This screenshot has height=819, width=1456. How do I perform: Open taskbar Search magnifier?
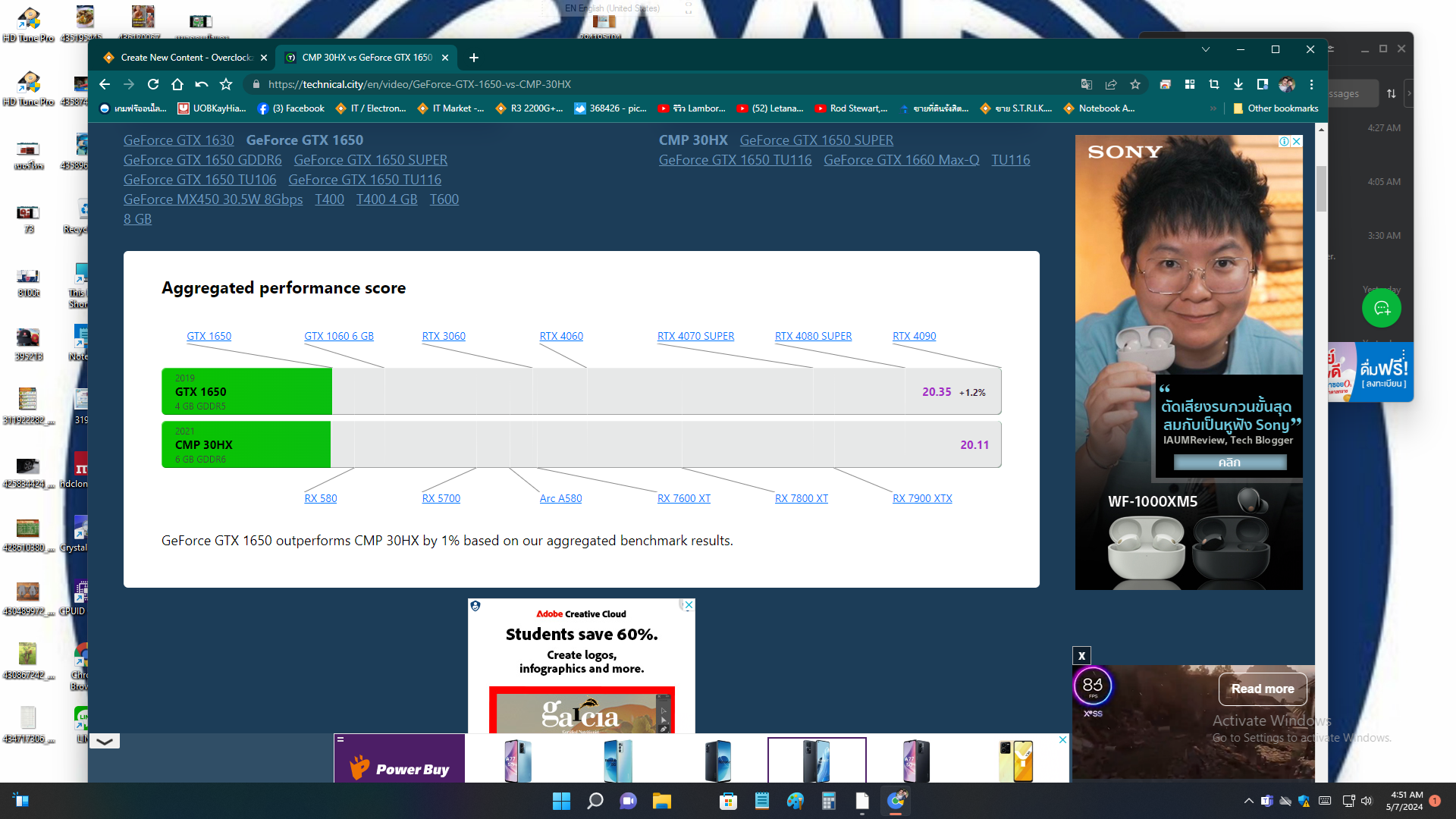pyautogui.click(x=595, y=801)
